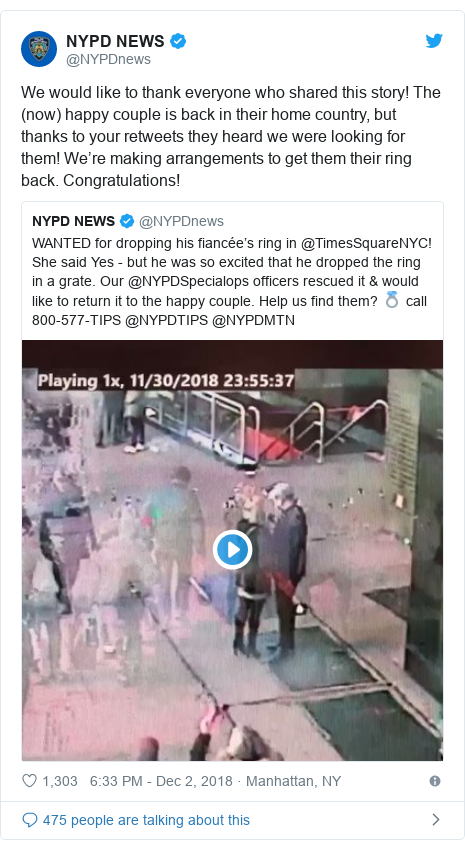
Task: Click the verified badge beside NYPD NEWS header
Action: (179, 41)
